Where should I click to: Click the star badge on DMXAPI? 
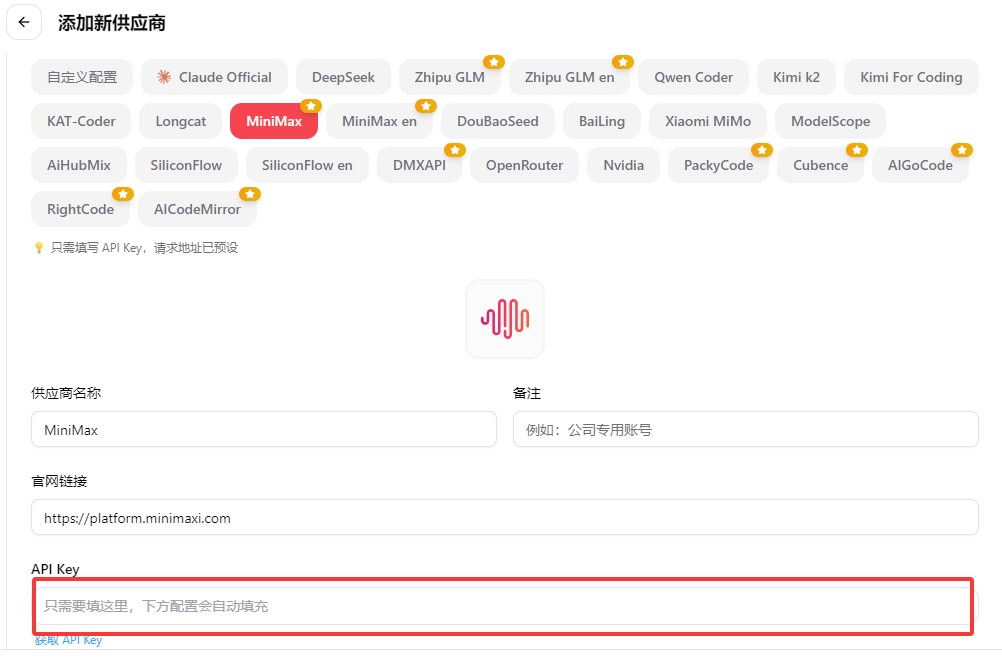455,150
